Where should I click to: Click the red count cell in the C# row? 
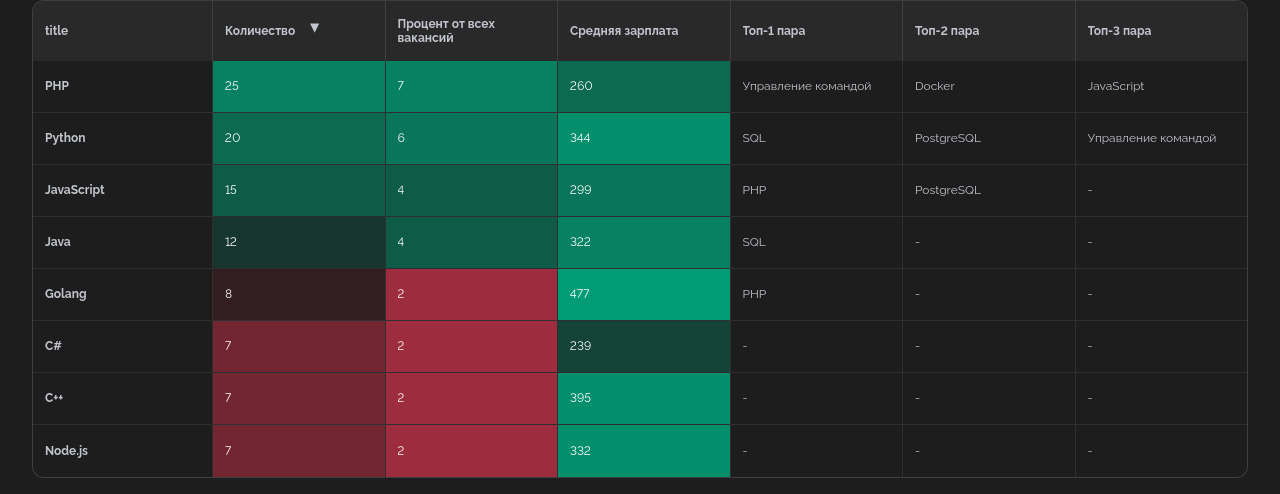[x=298, y=346]
